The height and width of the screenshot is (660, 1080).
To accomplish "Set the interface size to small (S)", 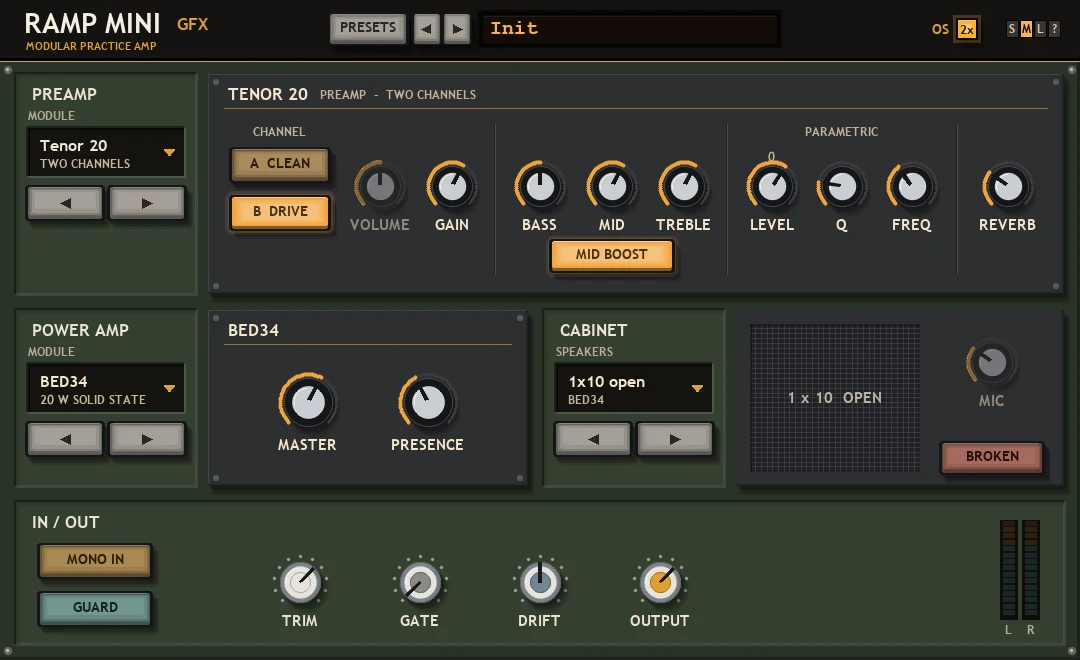I will [x=1012, y=29].
